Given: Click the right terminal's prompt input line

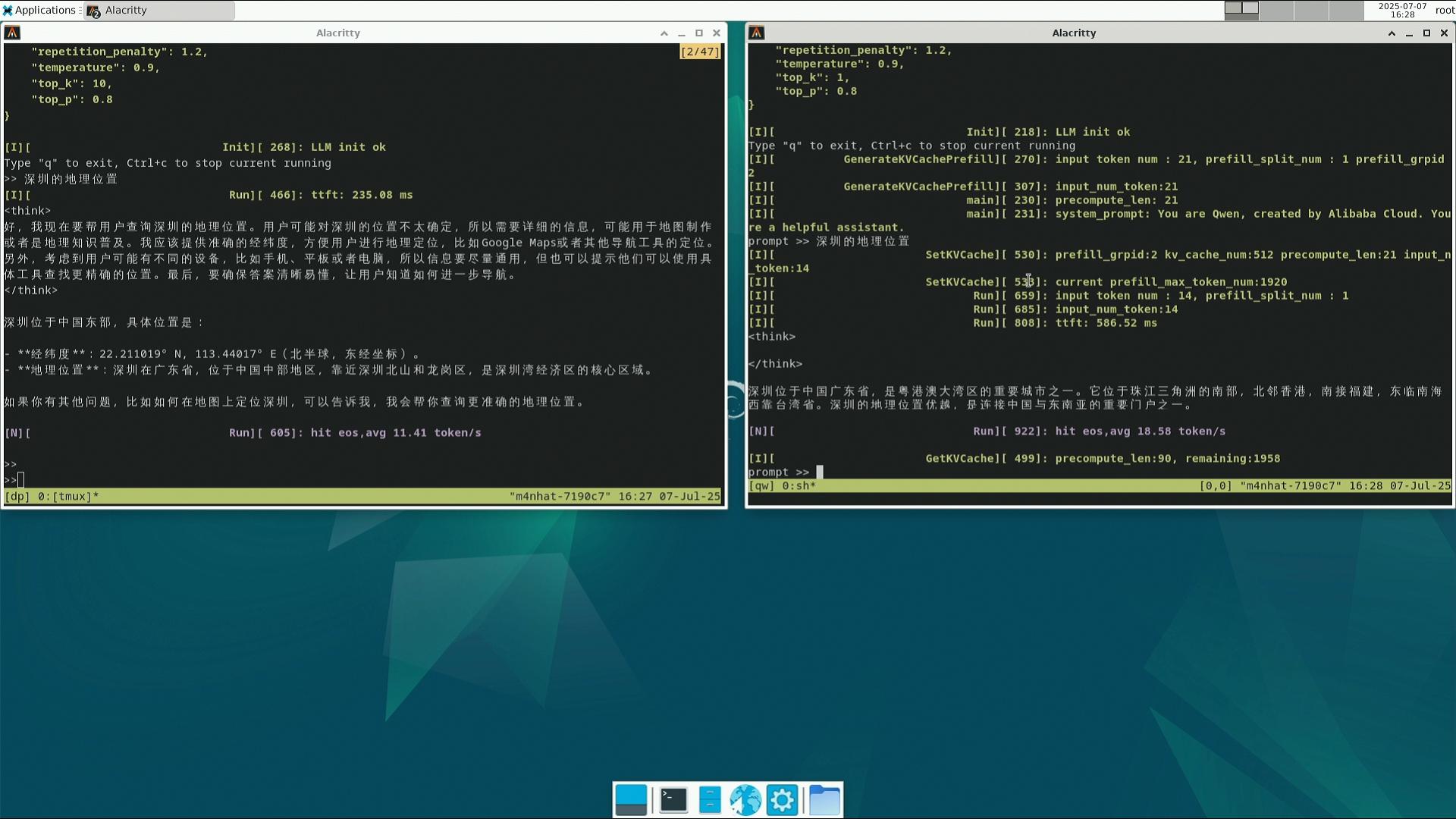Looking at the screenshot, I should (1099, 472).
